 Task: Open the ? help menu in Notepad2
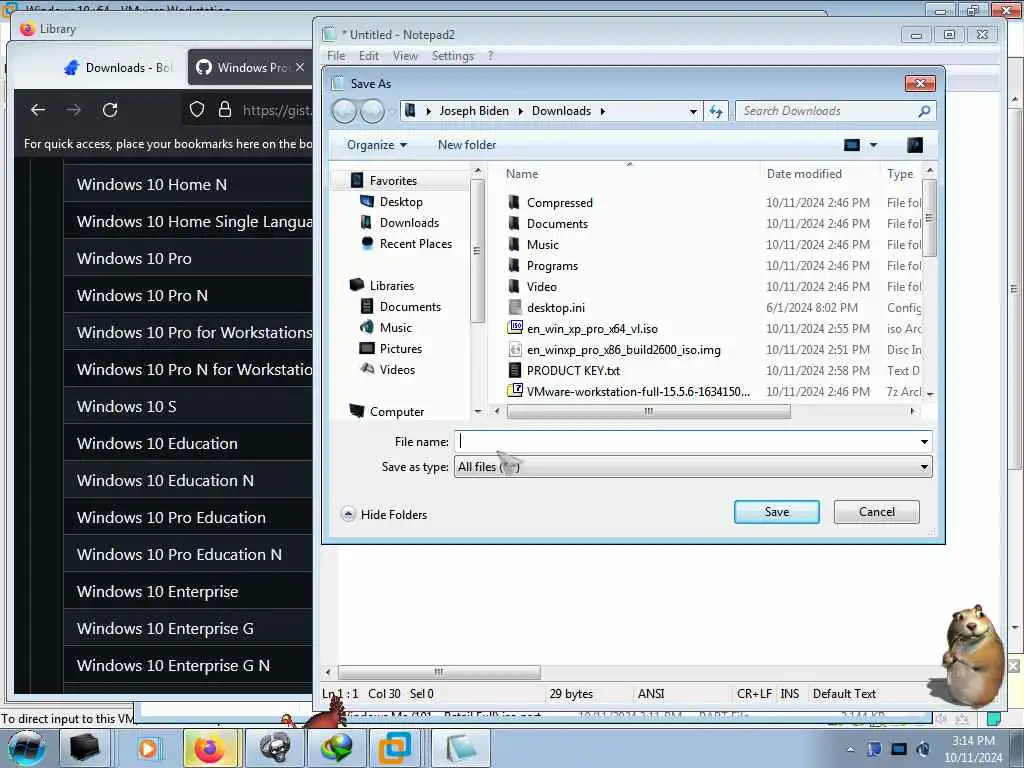click(x=490, y=56)
